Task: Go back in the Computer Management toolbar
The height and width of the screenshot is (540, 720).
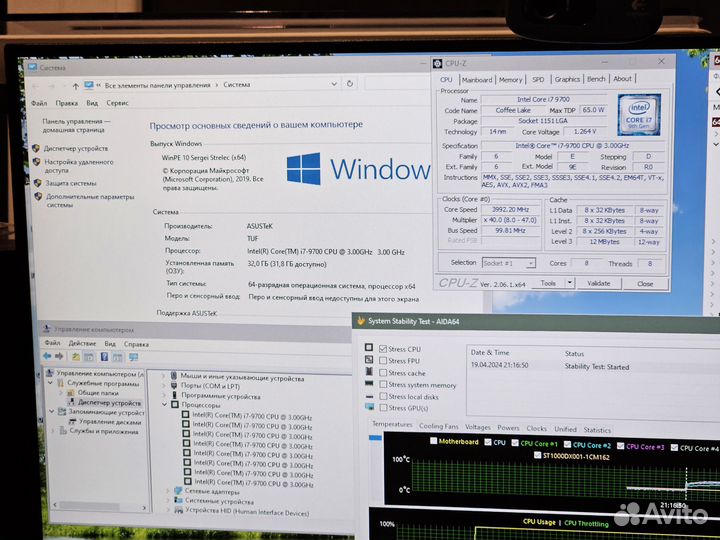Action: point(47,356)
